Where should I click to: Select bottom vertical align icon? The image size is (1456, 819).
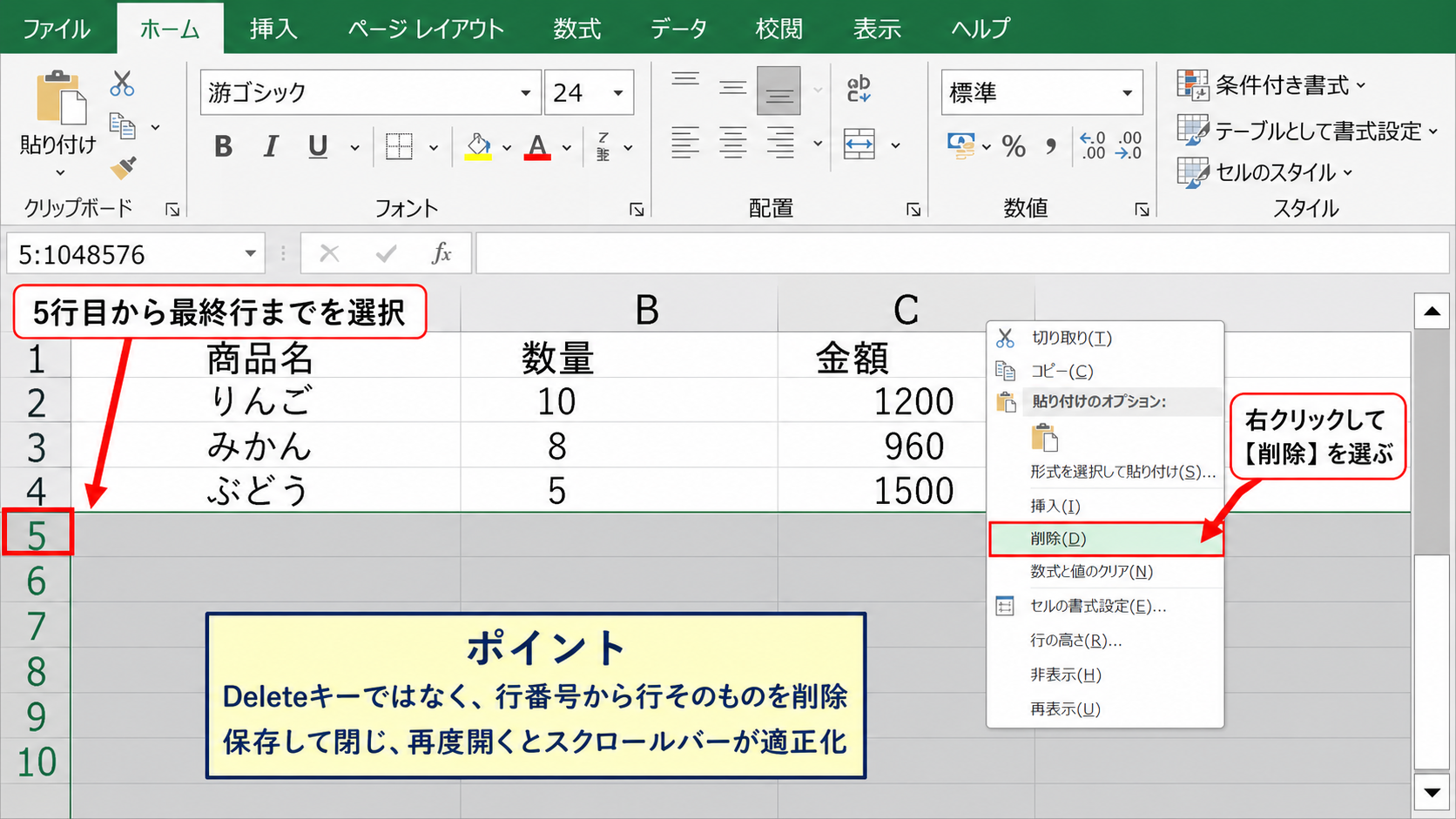[779, 91]
